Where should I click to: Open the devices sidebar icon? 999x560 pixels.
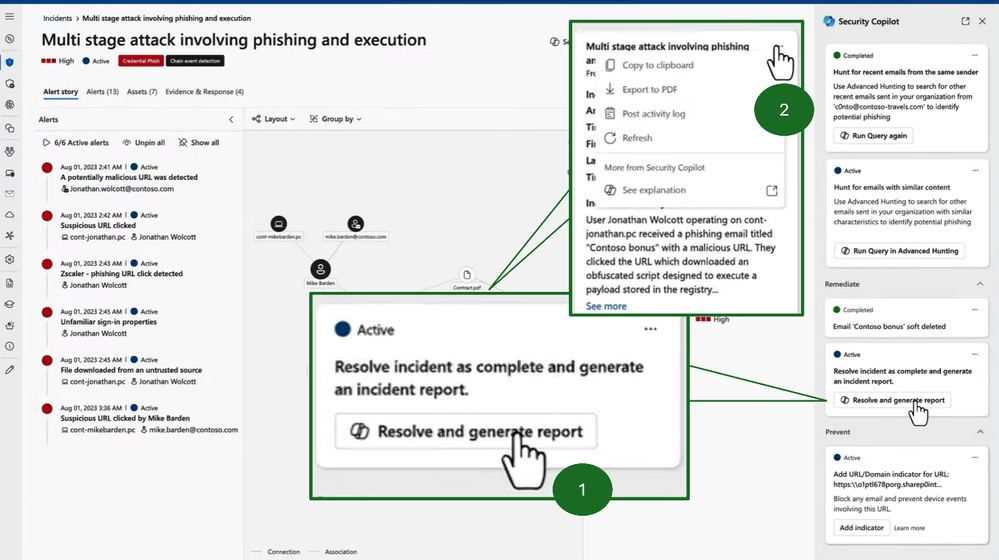pos(10,173)
